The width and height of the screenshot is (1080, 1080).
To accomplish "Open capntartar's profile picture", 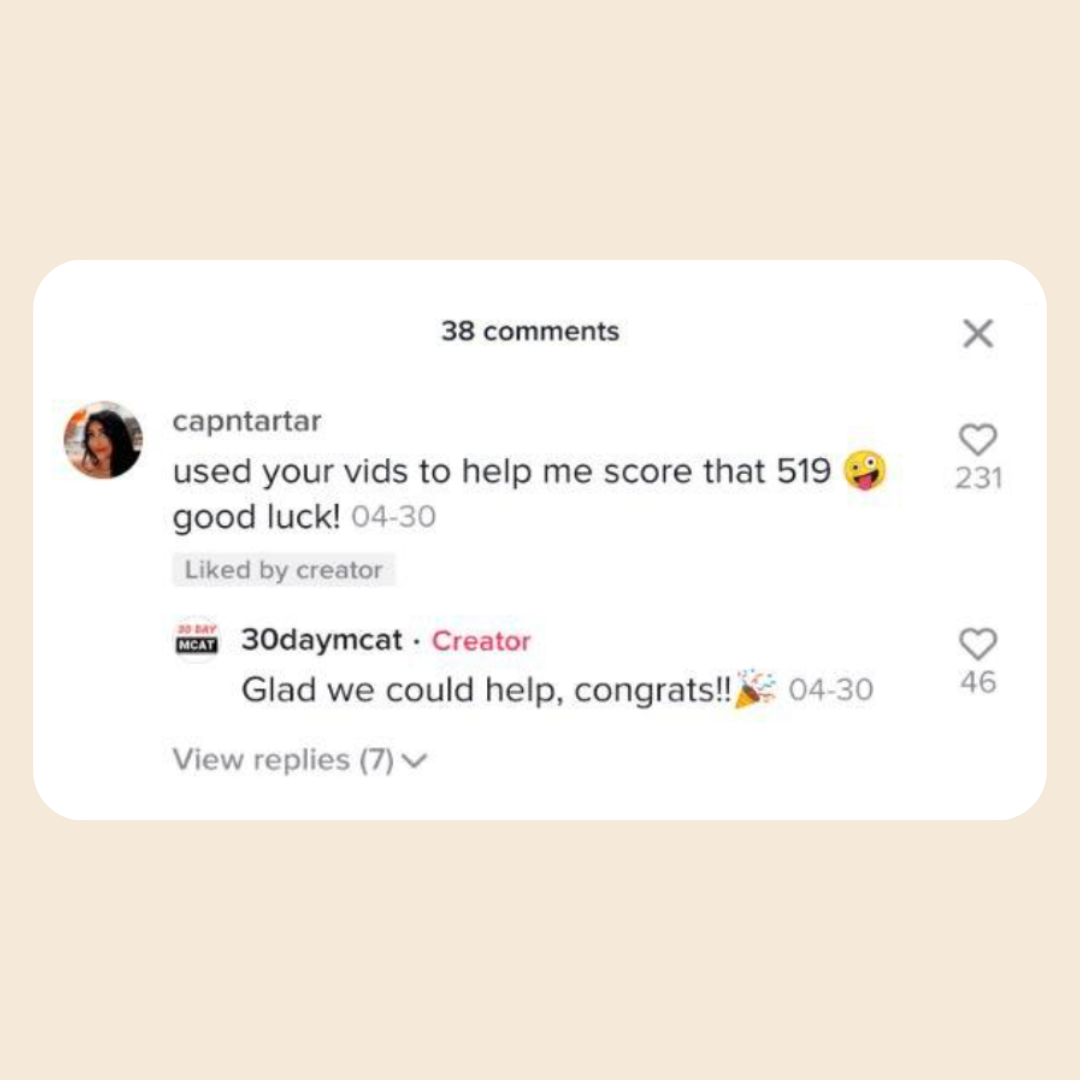I will [x=103, y=440].
